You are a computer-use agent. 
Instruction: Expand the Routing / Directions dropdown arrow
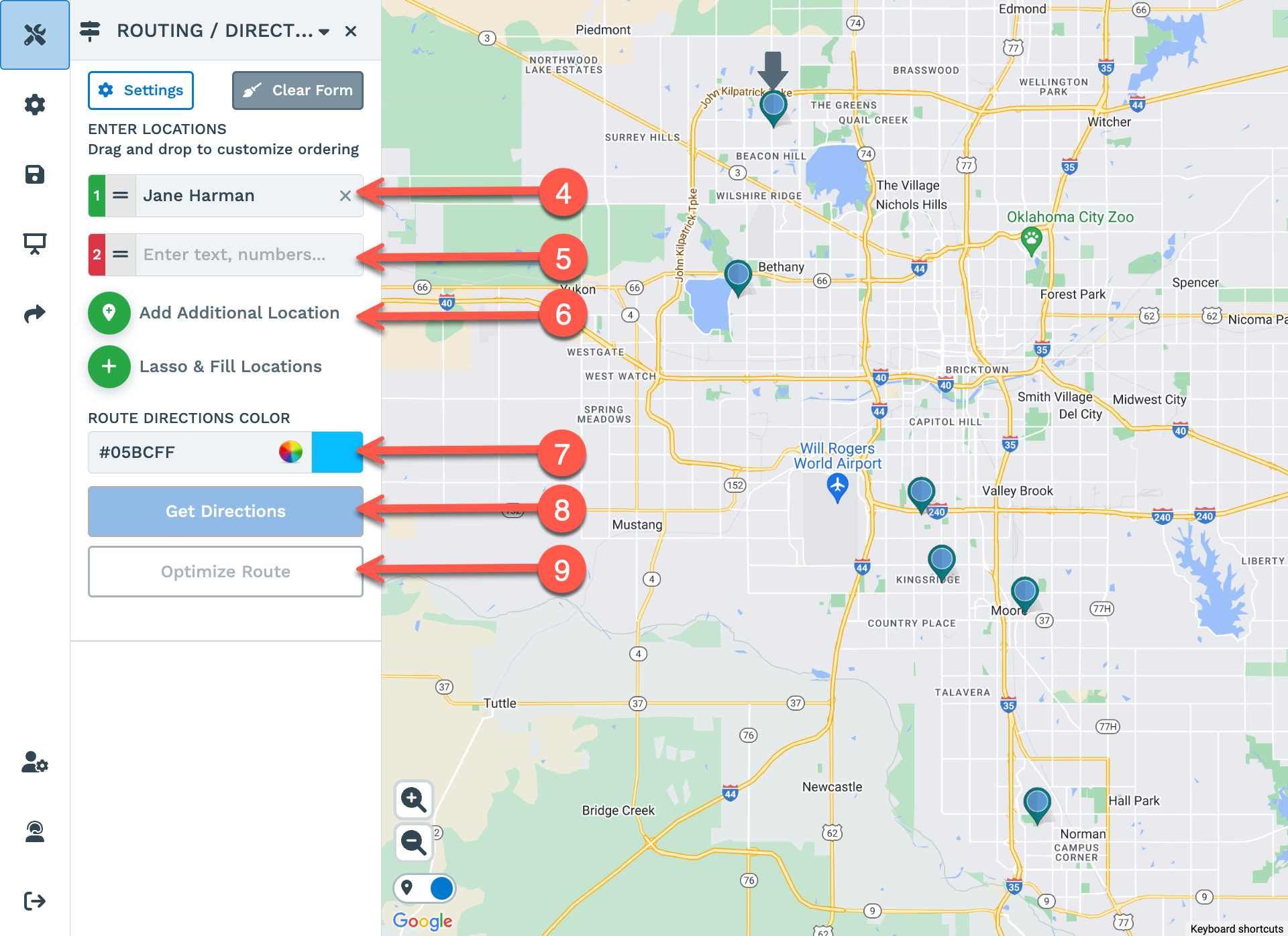click(x=325, y=32)
